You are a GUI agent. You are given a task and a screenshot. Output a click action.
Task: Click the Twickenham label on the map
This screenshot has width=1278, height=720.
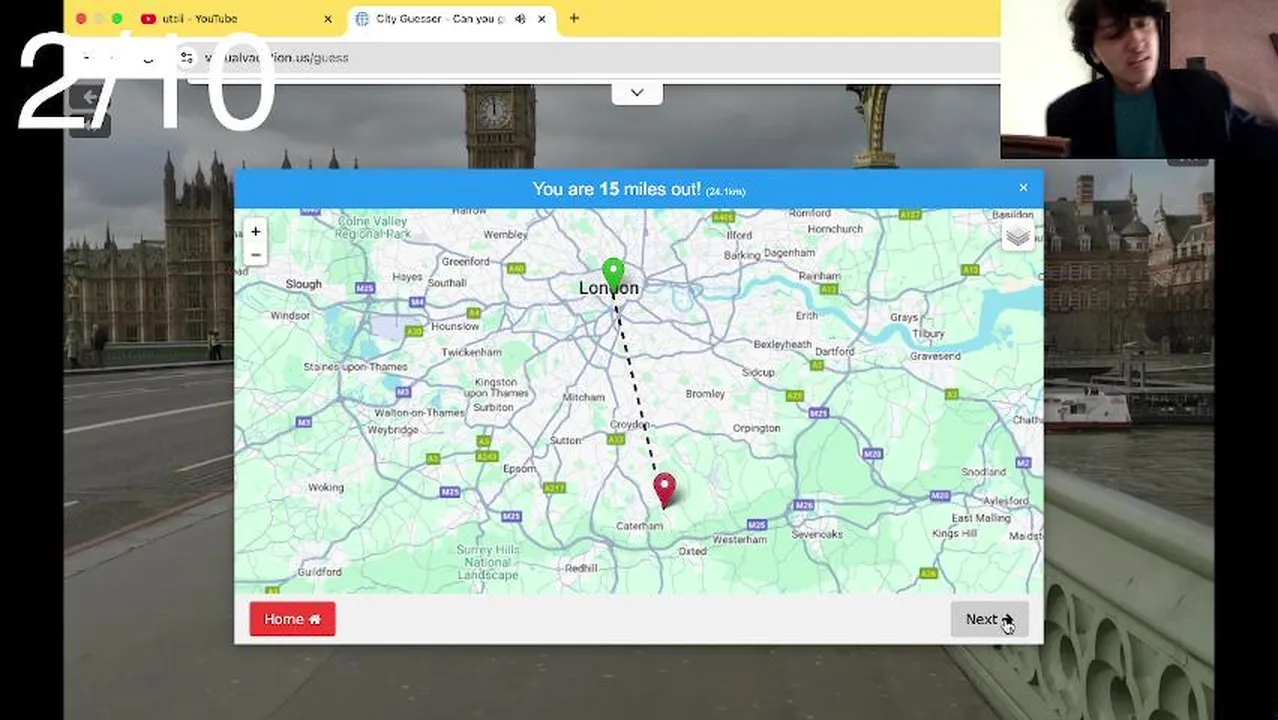pos(471,352)
